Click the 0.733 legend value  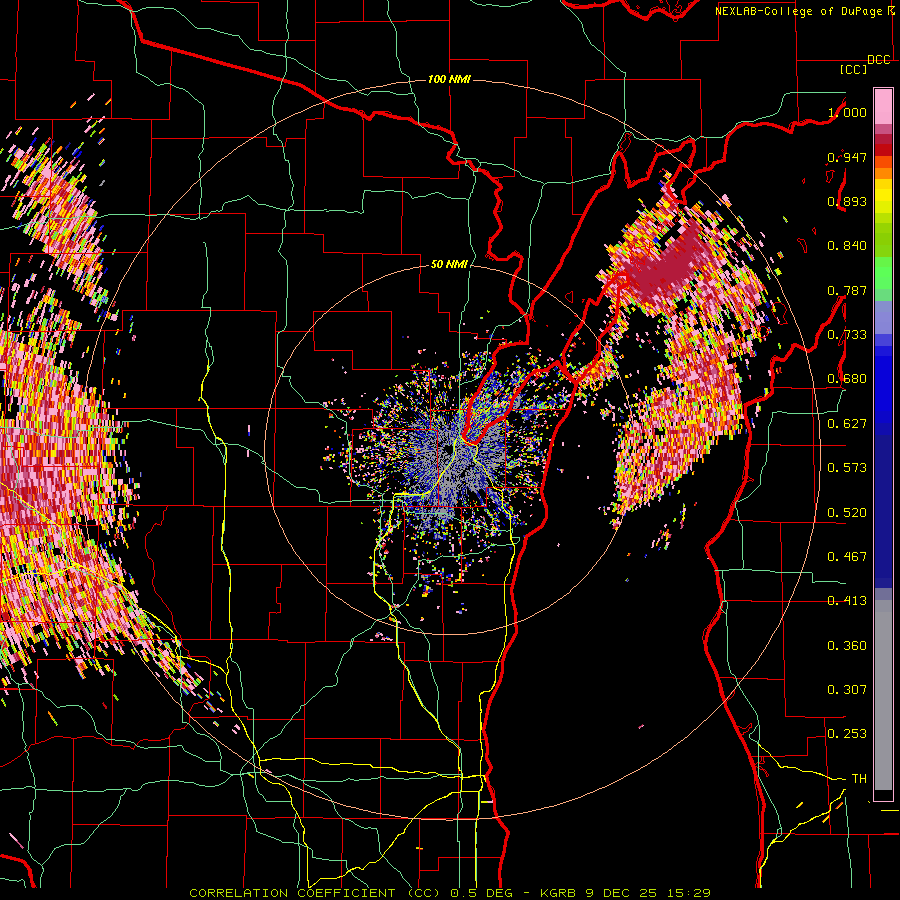(847, 335)
